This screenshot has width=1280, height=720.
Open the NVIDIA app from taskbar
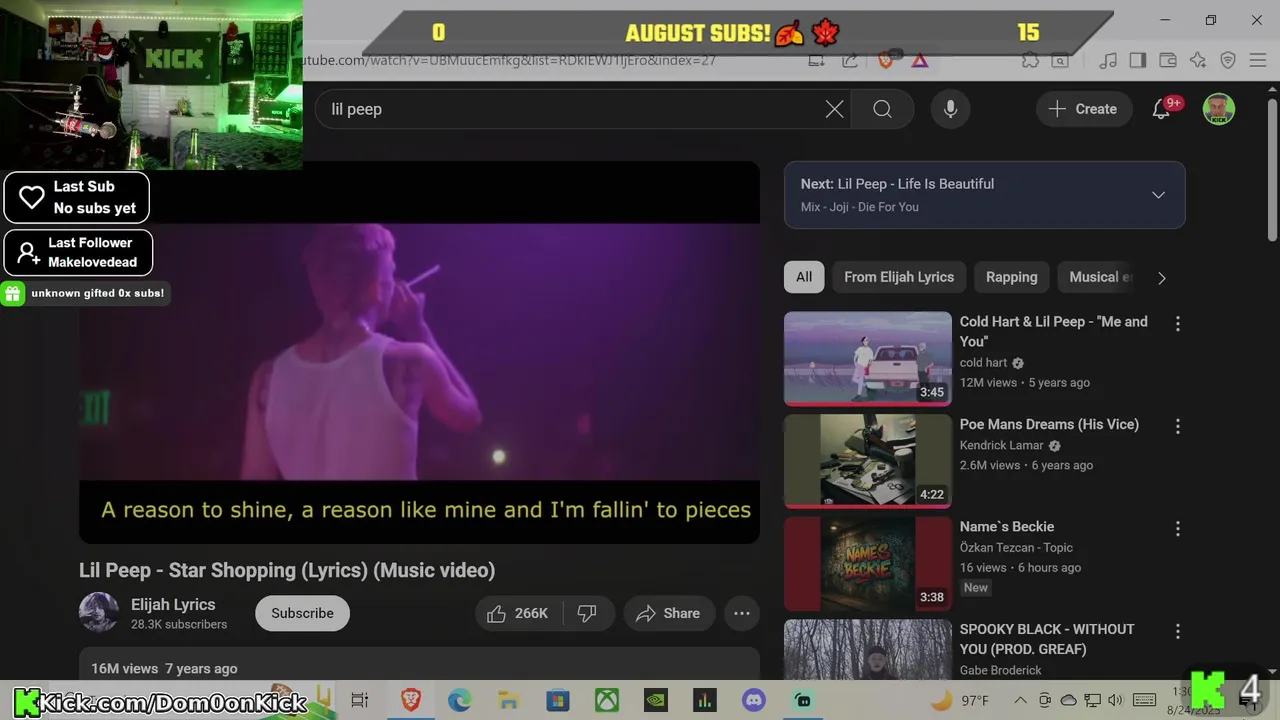pyautogui.click(x=656, y=700)
